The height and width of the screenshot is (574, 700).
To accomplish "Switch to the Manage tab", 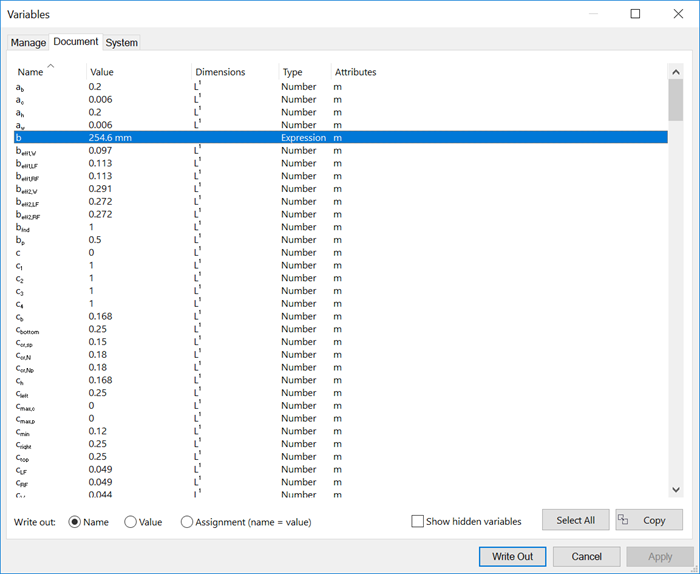I will pos(28,42).
